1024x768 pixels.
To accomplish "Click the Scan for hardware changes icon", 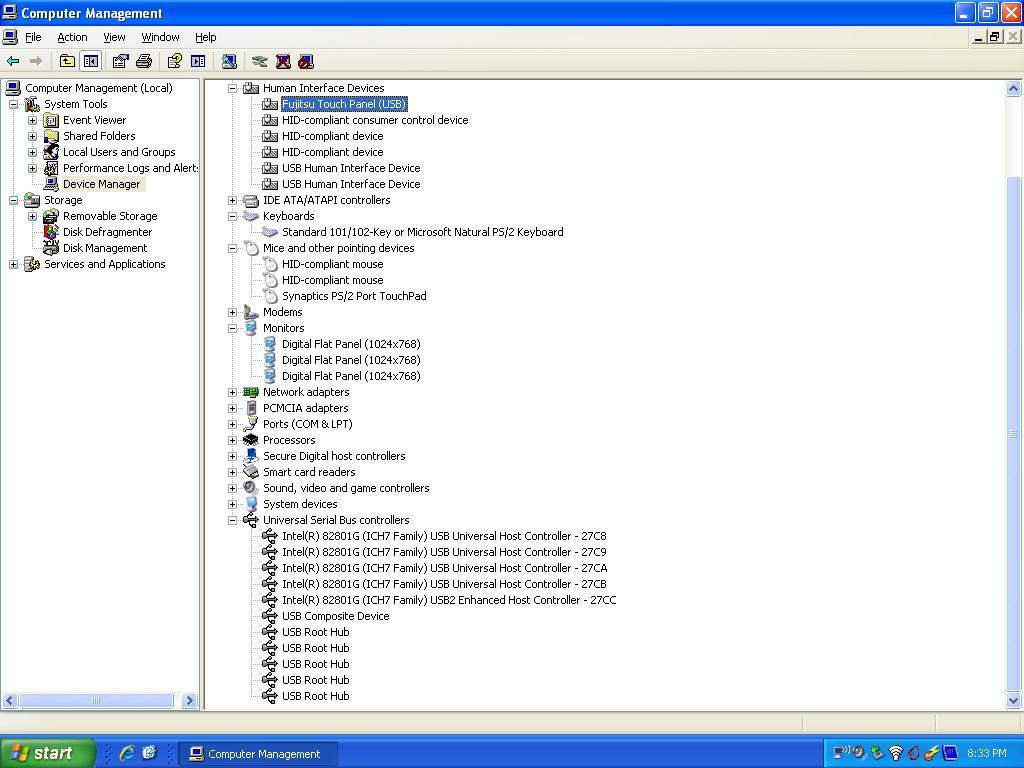I will coord(229,61).
